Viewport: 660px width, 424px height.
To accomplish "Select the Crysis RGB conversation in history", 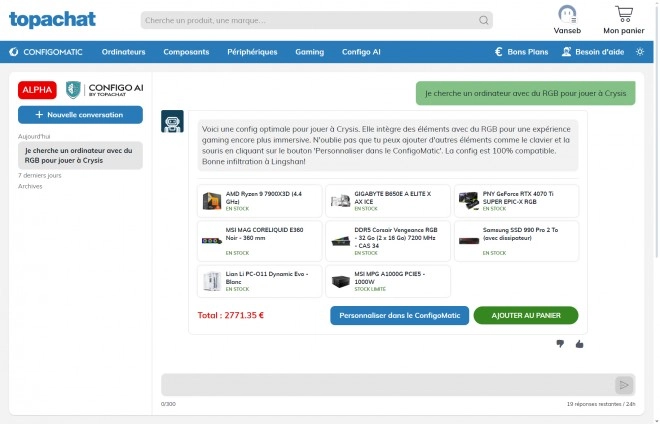I will point(80,155).
